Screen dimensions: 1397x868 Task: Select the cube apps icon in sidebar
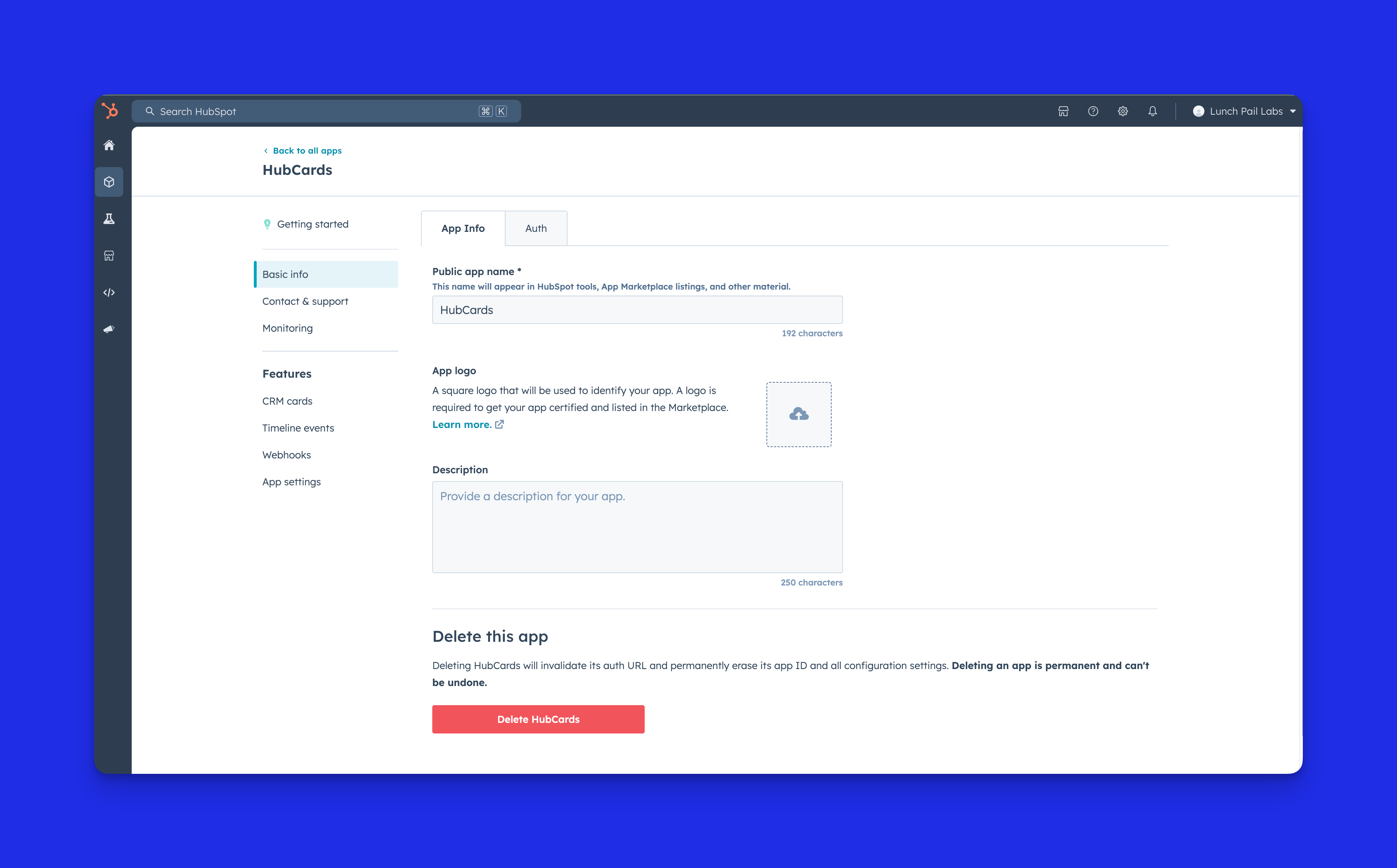[x=109, y=182]
